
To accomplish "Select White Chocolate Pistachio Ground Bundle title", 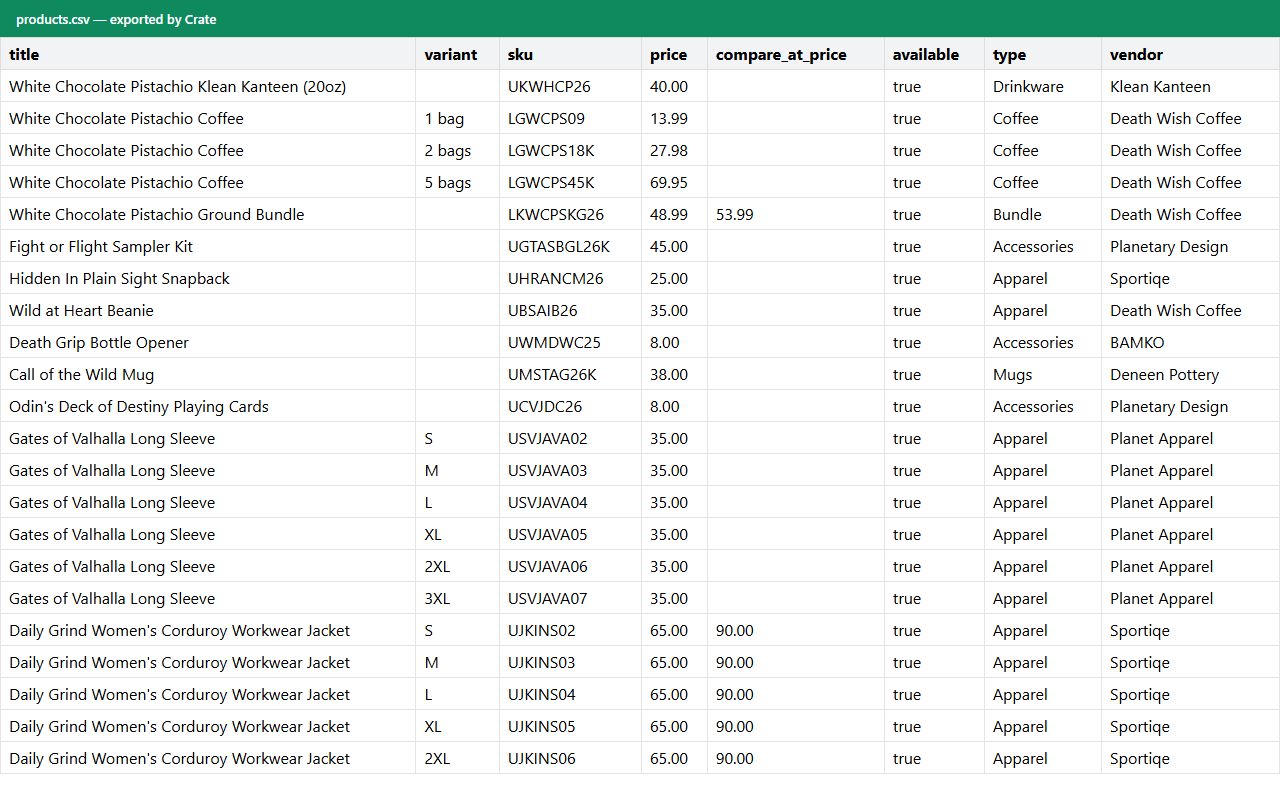I will click(x=208, y=214).
